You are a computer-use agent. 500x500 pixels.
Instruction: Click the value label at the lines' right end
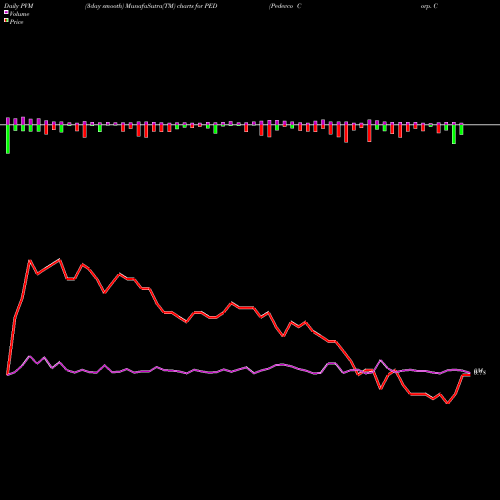(480, 372)
